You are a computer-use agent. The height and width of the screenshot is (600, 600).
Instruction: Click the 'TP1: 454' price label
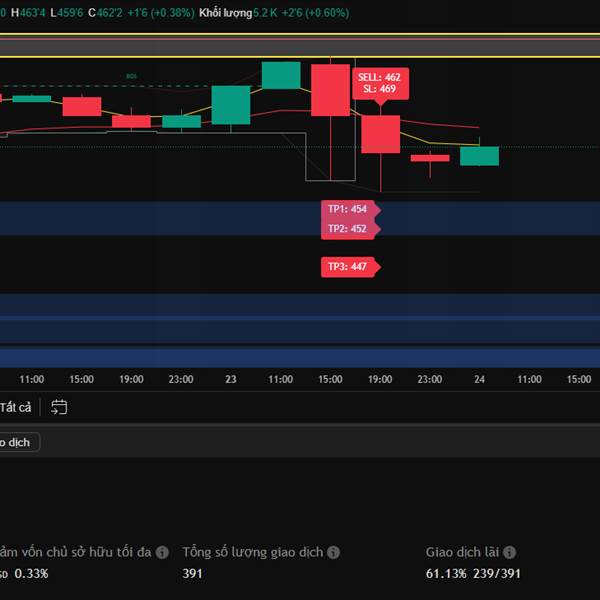[x=350, y=209]
